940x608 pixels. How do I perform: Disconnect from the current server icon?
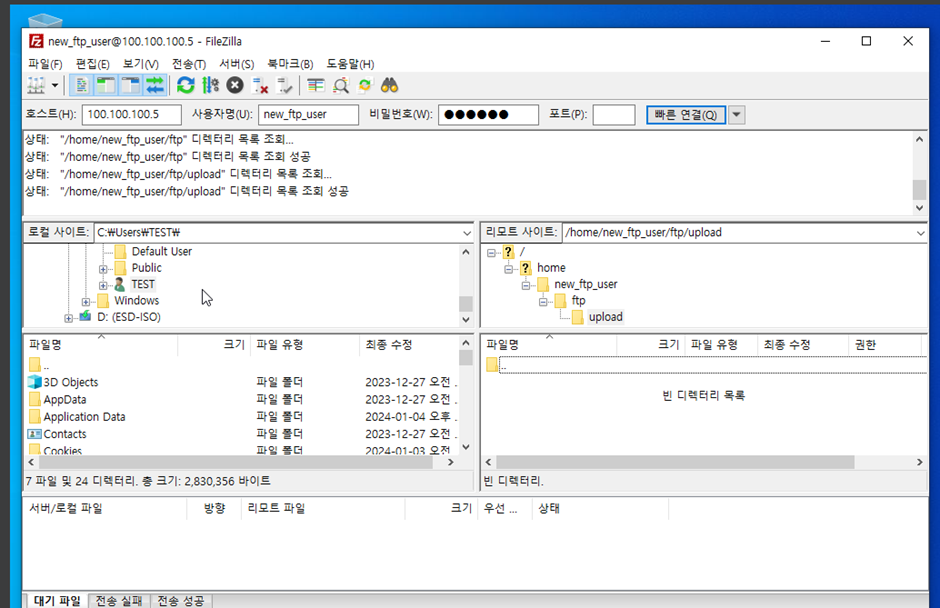click(260, 86)
